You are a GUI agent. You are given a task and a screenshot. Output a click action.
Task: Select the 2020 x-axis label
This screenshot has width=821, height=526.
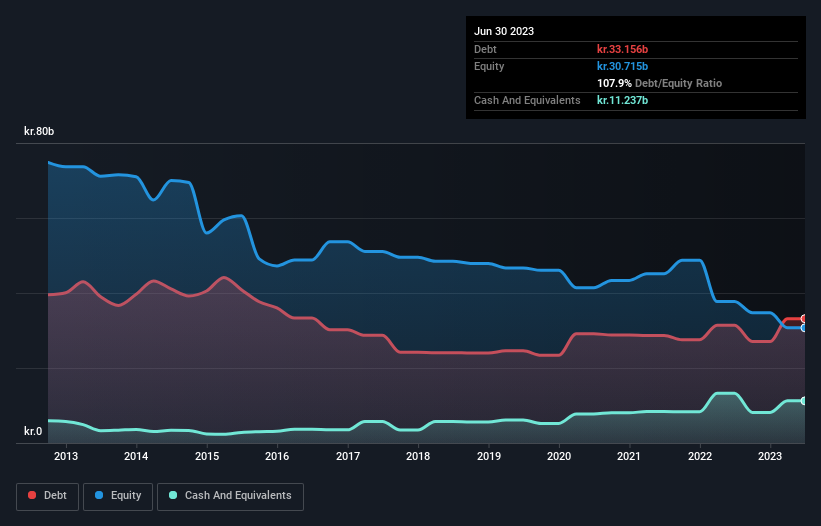tap(559, 456)
